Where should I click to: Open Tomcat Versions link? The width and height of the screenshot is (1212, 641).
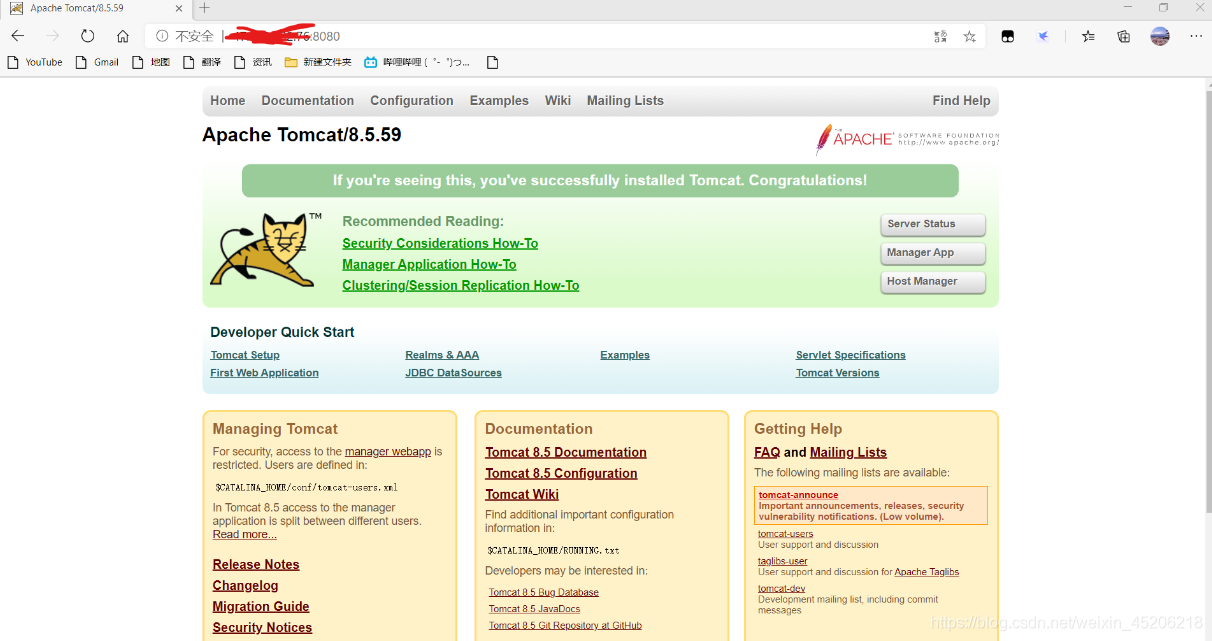[x=838, y=373]
